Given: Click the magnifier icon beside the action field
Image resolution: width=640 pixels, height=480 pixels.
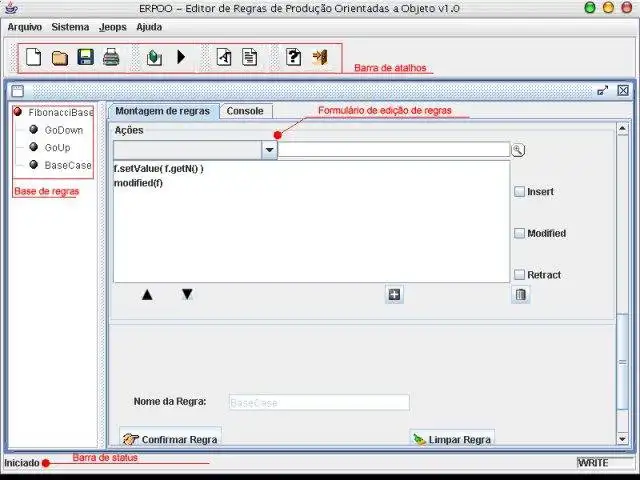Looking at the screenshot, I should point(518,150).
